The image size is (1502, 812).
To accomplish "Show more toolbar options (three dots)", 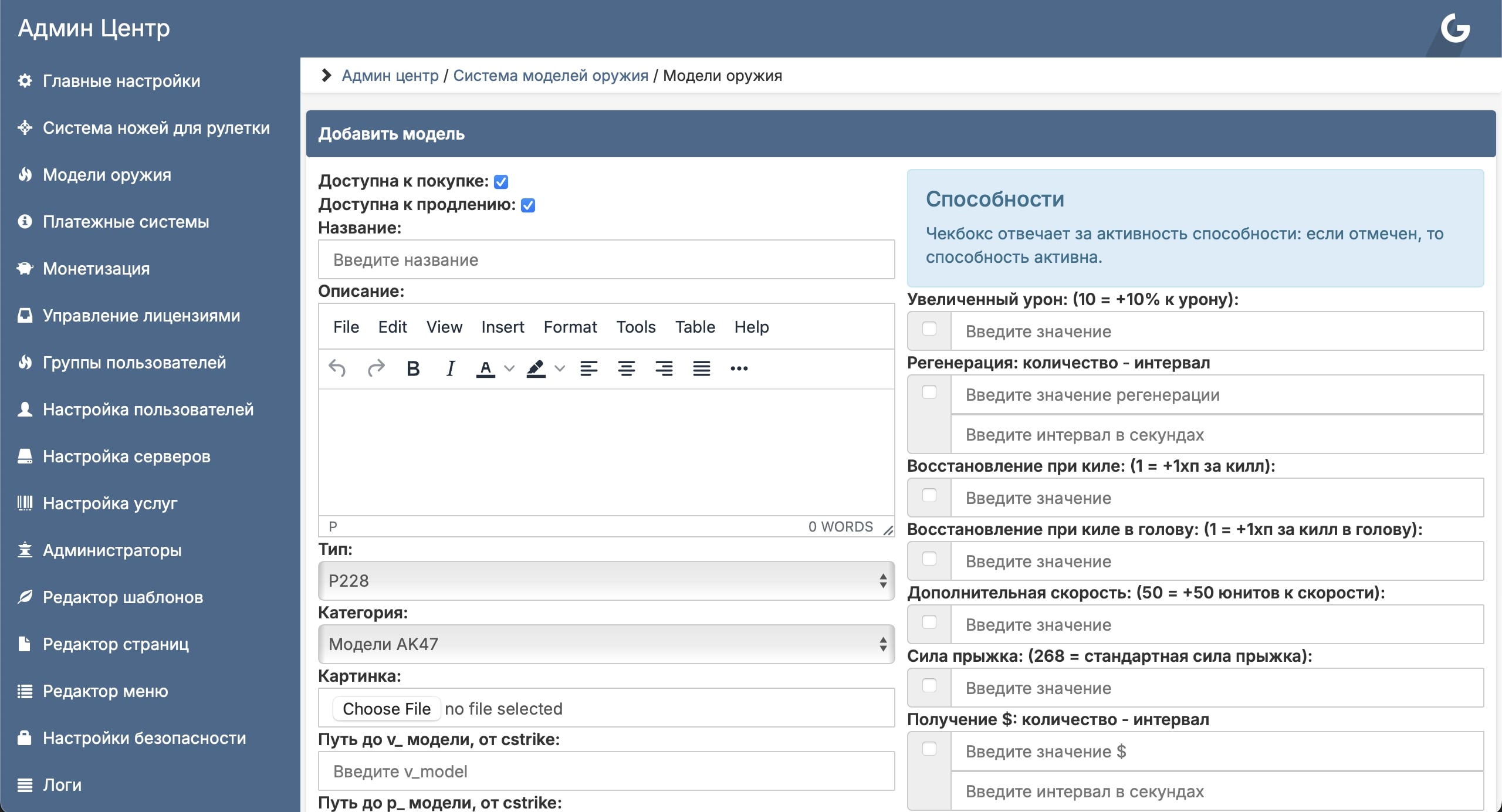I will coord(739,368).
